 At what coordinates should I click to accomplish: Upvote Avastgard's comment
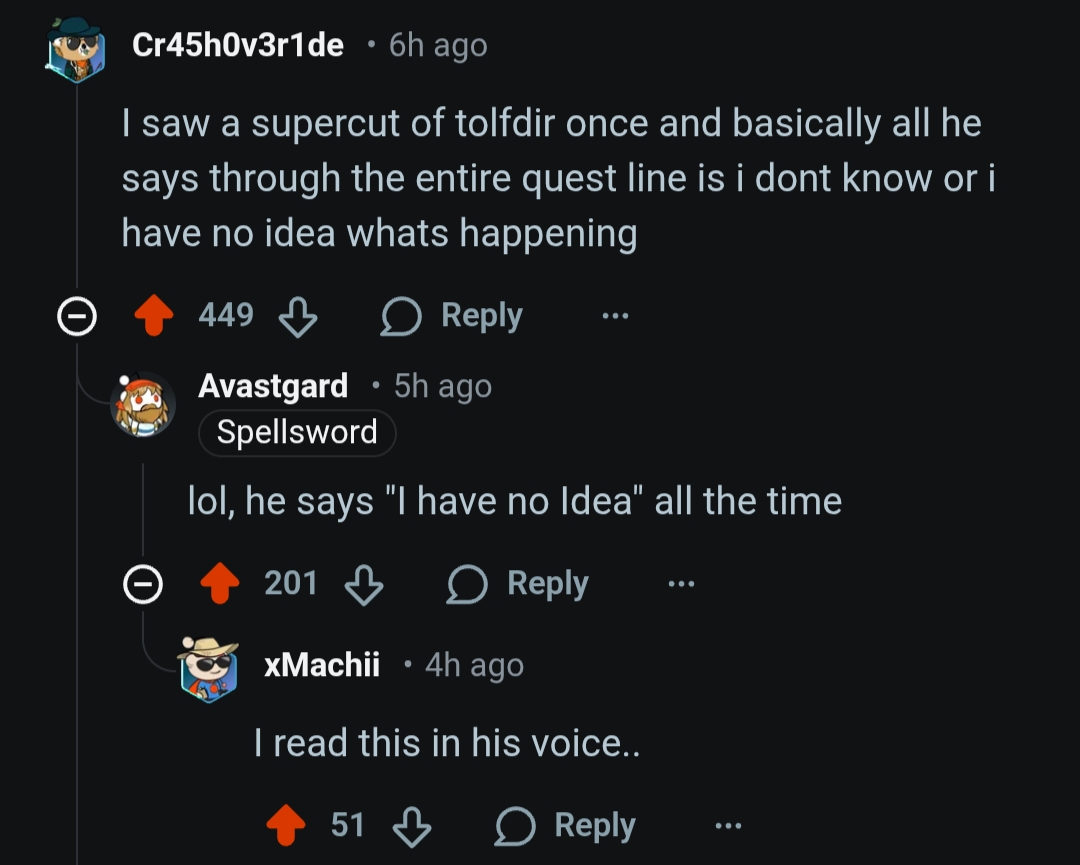[x=221, y=584]
